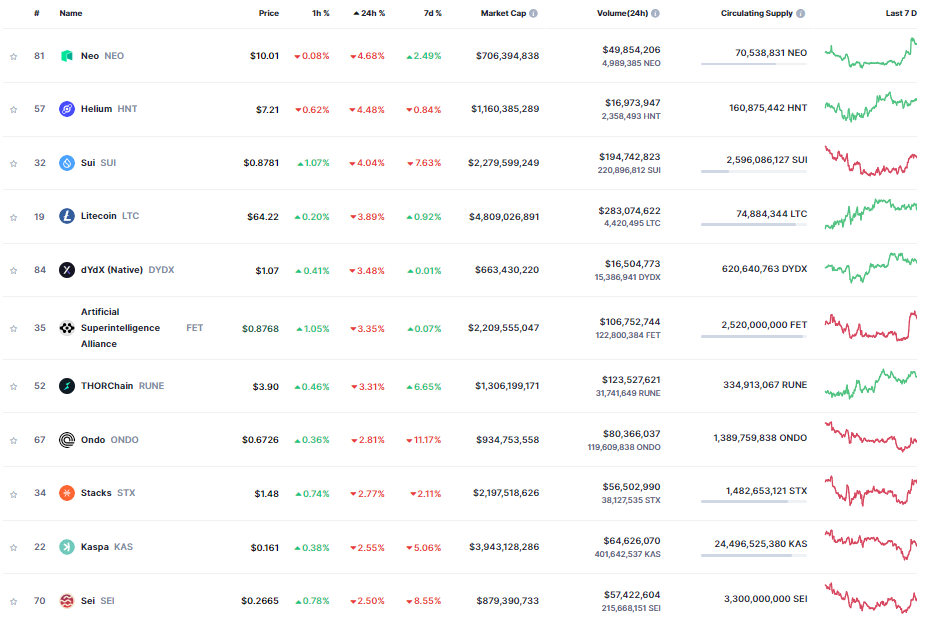Click the Sui water-drop logo icon

click(67, 163)
